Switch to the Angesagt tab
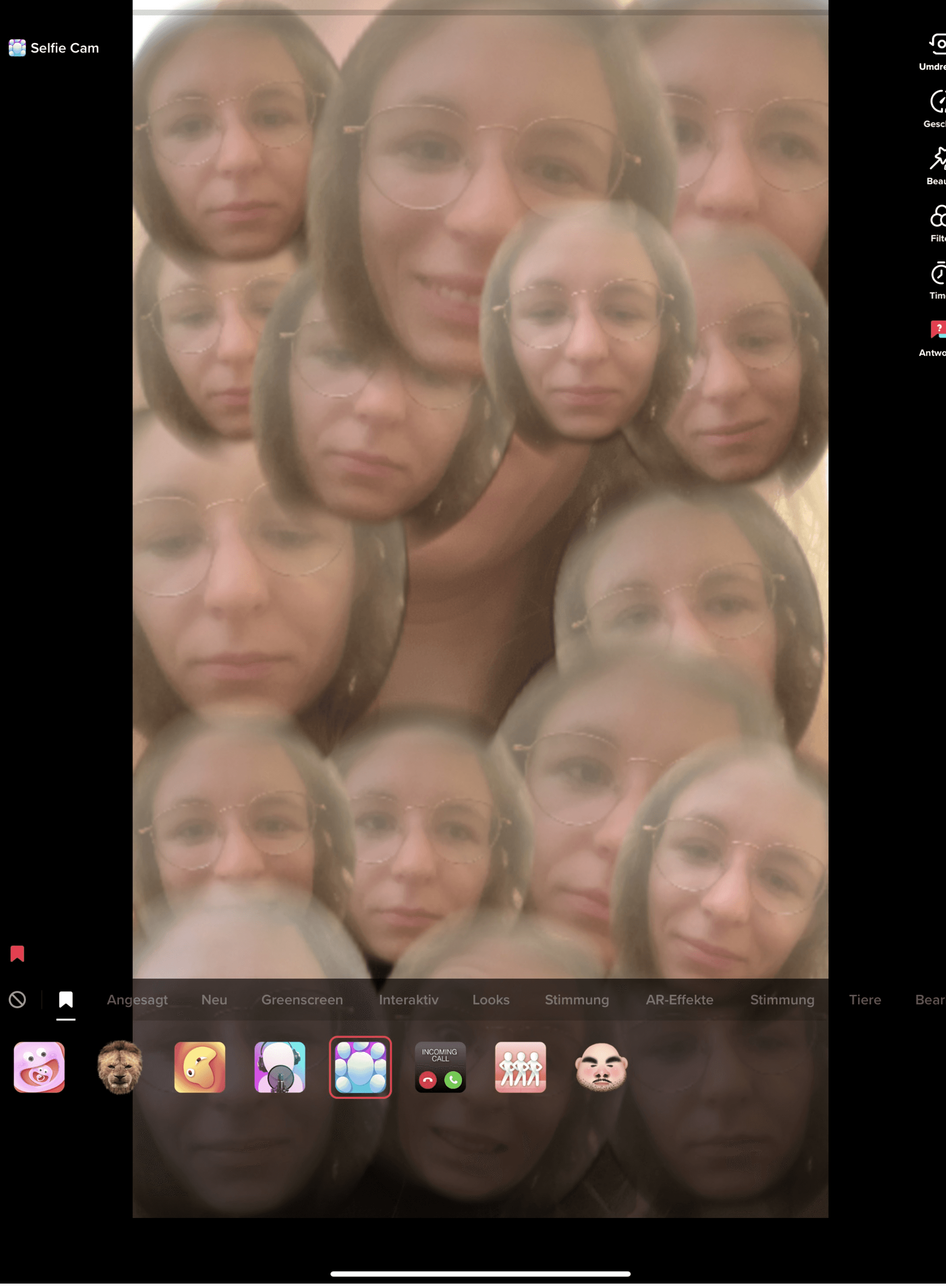 (137, 1000)
